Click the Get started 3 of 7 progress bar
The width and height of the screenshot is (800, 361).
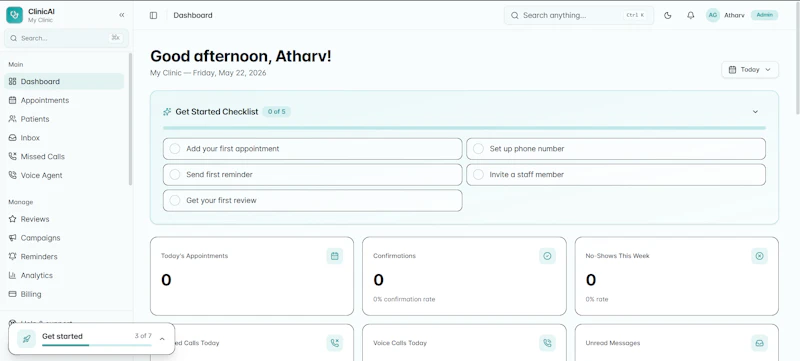click(97, 345)
